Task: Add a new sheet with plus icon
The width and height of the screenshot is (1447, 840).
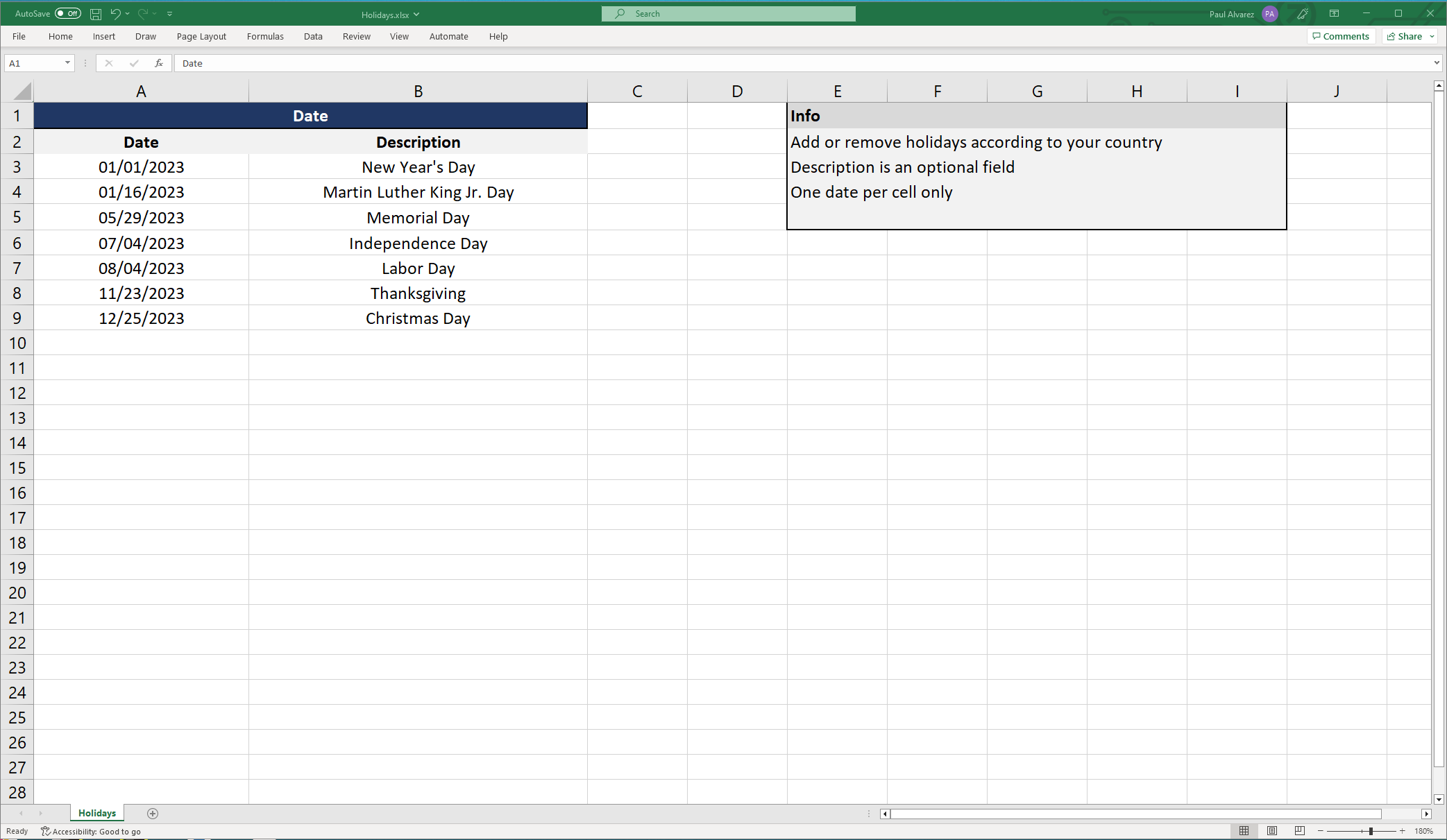Action: [153, 813]
